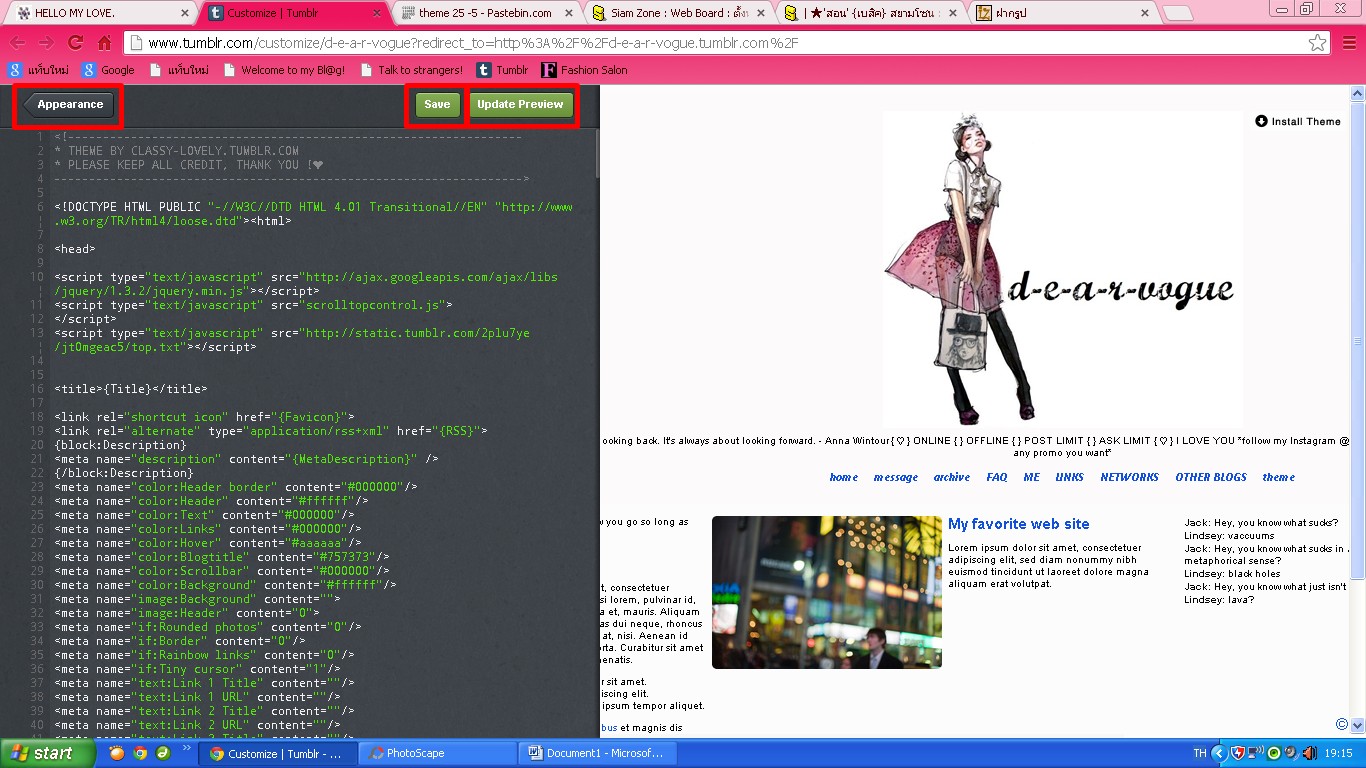The width and height of the screenshot is (1366, 768).
Task: Open the Welcome to my Bl@g! bookmark
Action: click(x=284, y=70)
